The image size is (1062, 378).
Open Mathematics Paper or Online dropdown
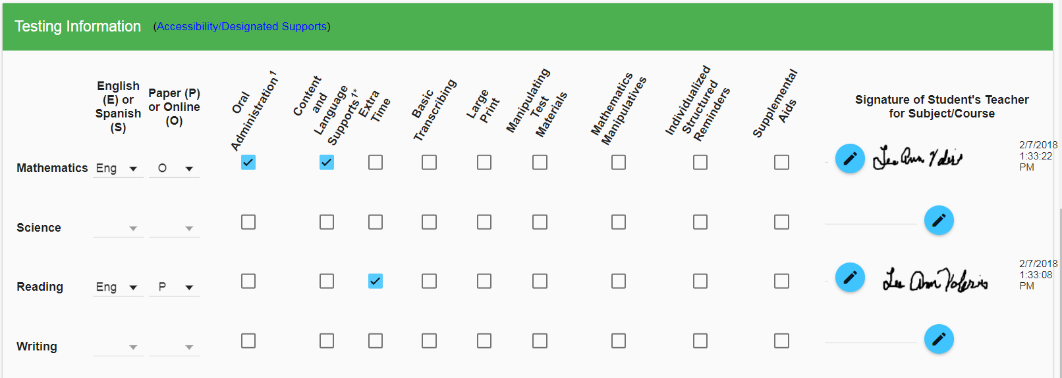click(x=175, y=168)
